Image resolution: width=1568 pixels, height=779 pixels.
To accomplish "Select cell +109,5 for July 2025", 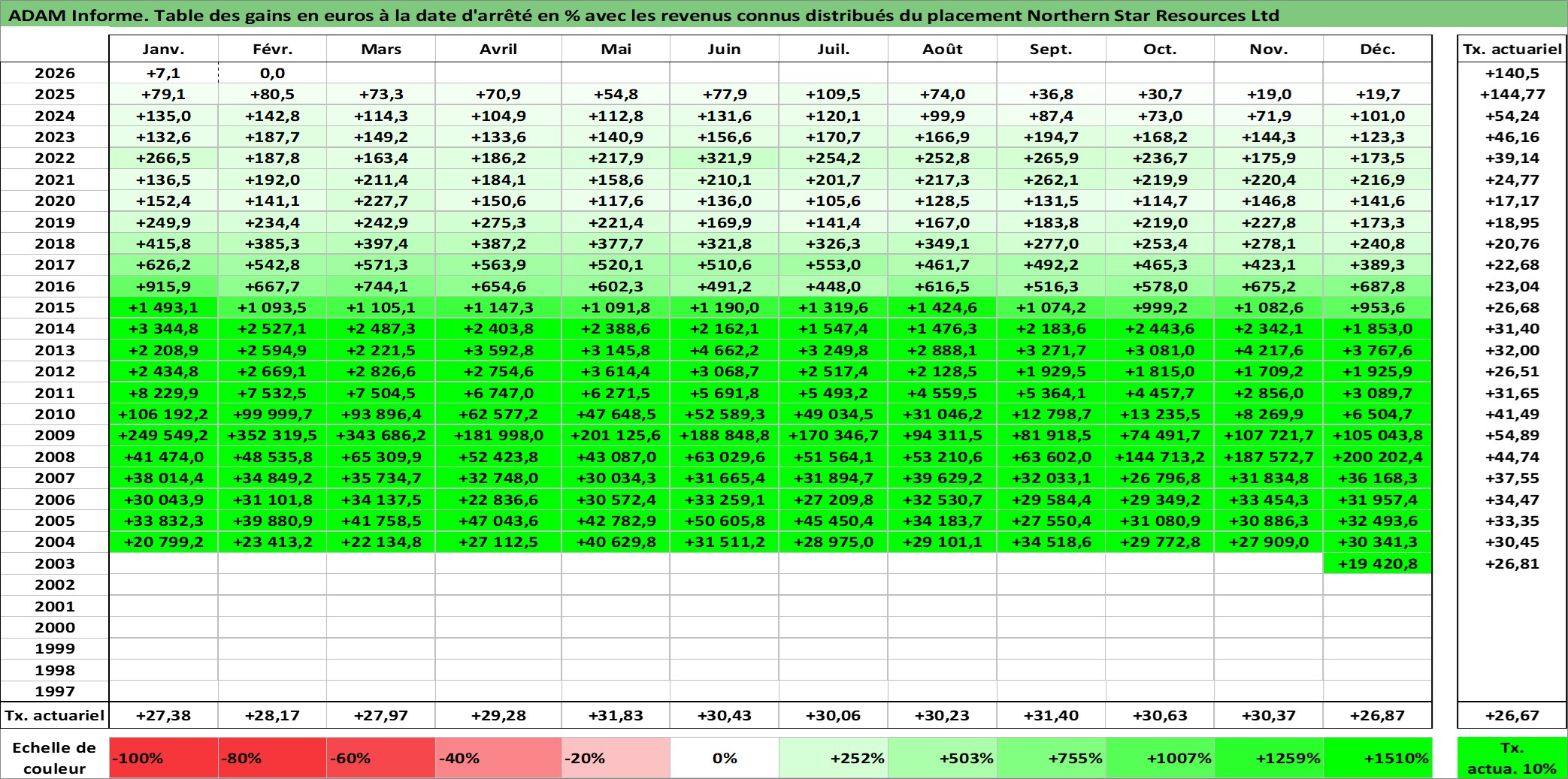I will pyautogui.click(x=834, y=94).
